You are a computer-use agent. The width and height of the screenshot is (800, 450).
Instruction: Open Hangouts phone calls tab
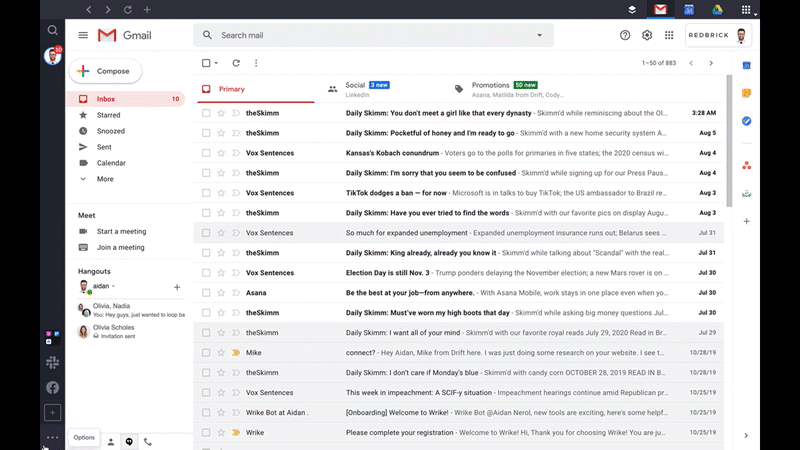pos(148,442)
